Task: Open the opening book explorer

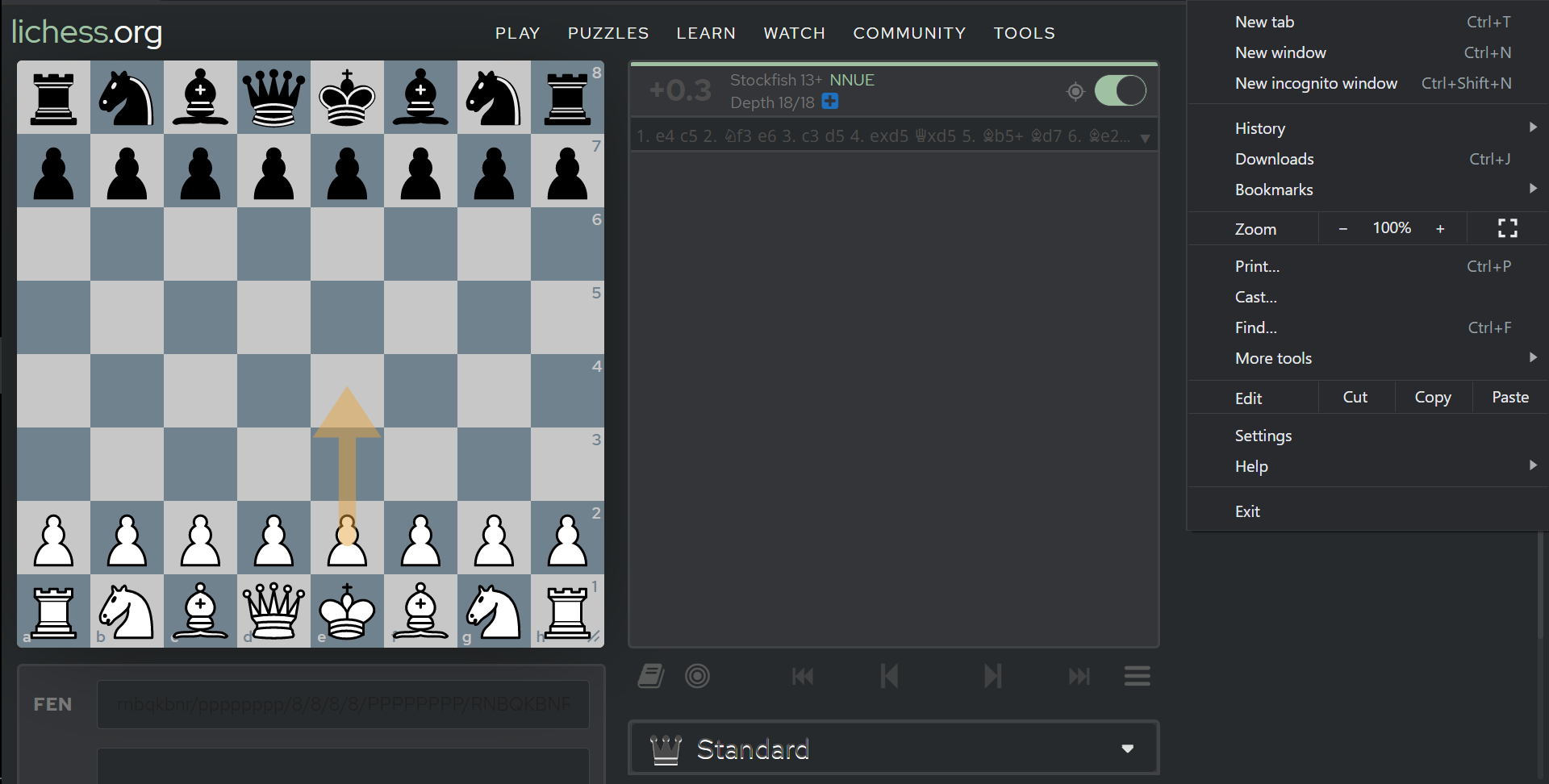Action: click(x=650, y=676)
